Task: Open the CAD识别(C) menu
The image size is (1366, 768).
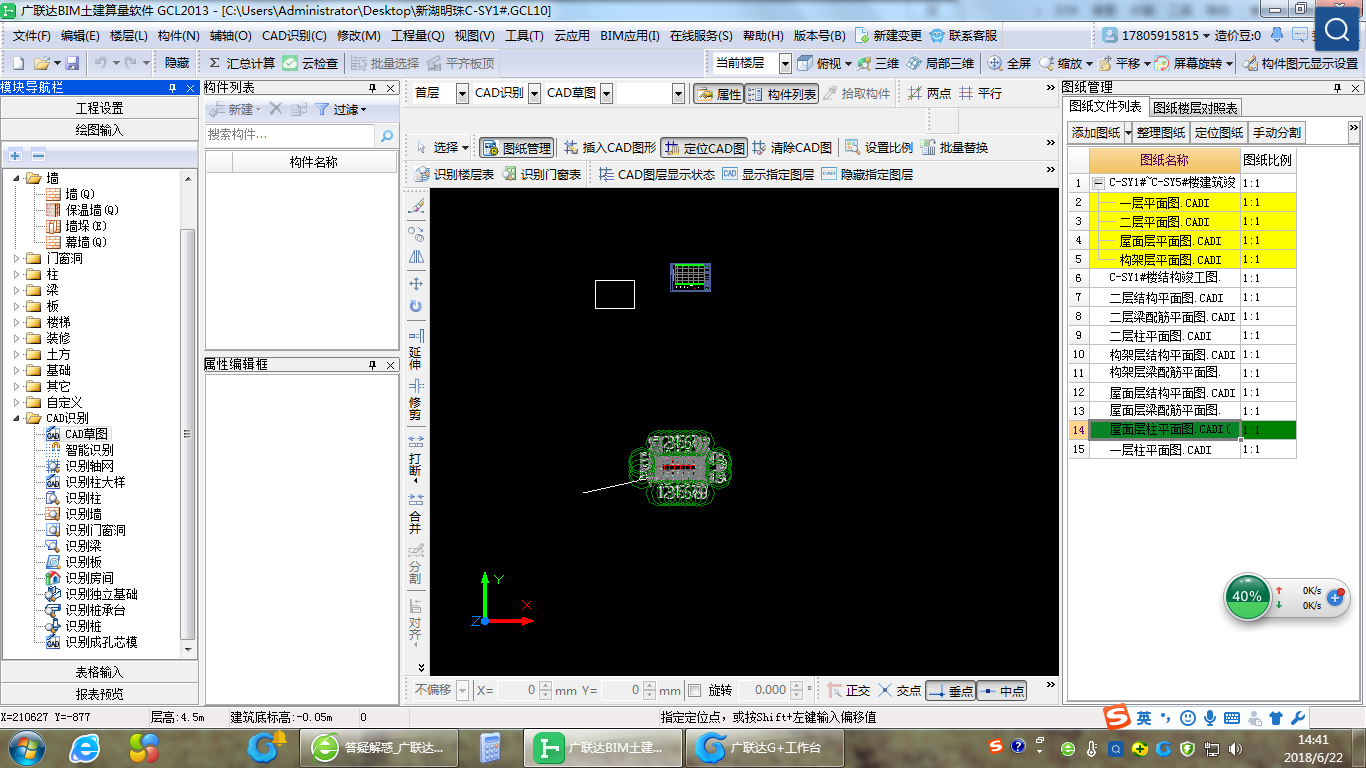Action: (294, 35)
